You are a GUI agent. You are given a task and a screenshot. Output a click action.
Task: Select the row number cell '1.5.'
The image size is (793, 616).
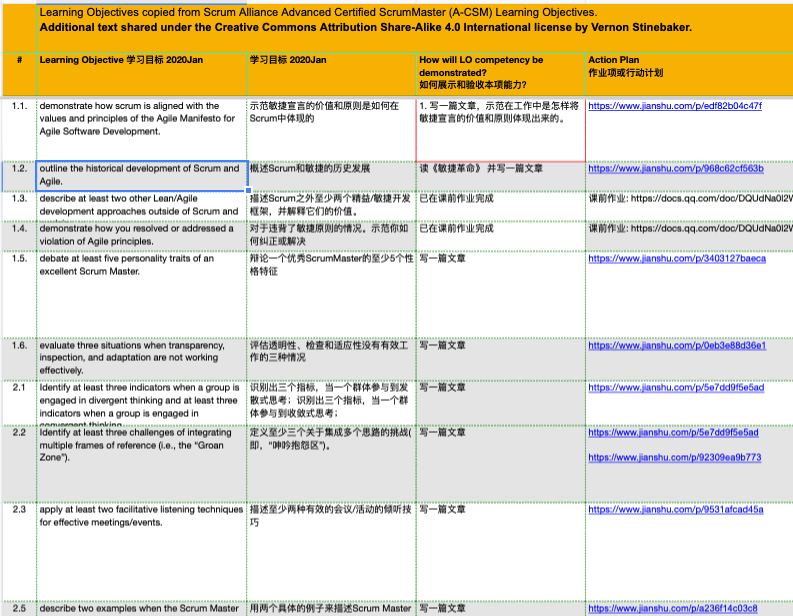tap(19, 295)
